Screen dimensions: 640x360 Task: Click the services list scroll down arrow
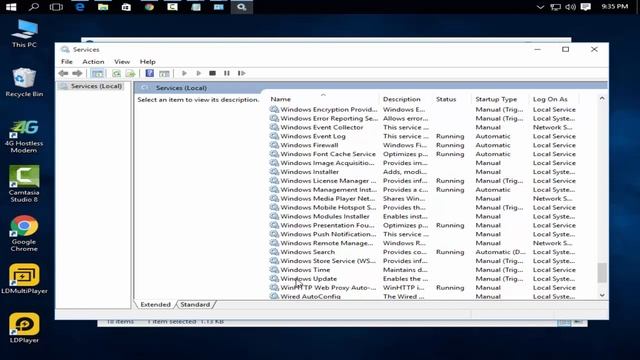[x=602, y=295]
